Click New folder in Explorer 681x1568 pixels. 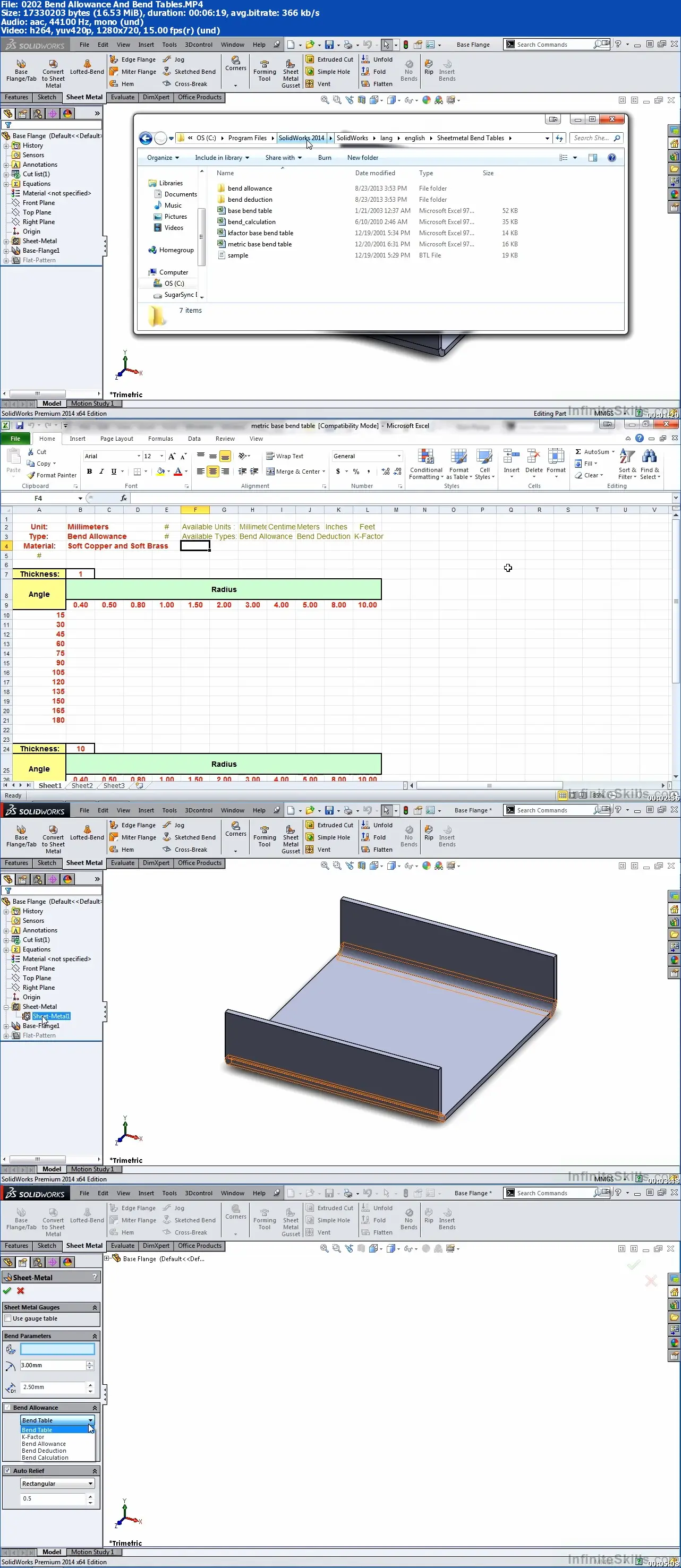click(x=362, y=158)
